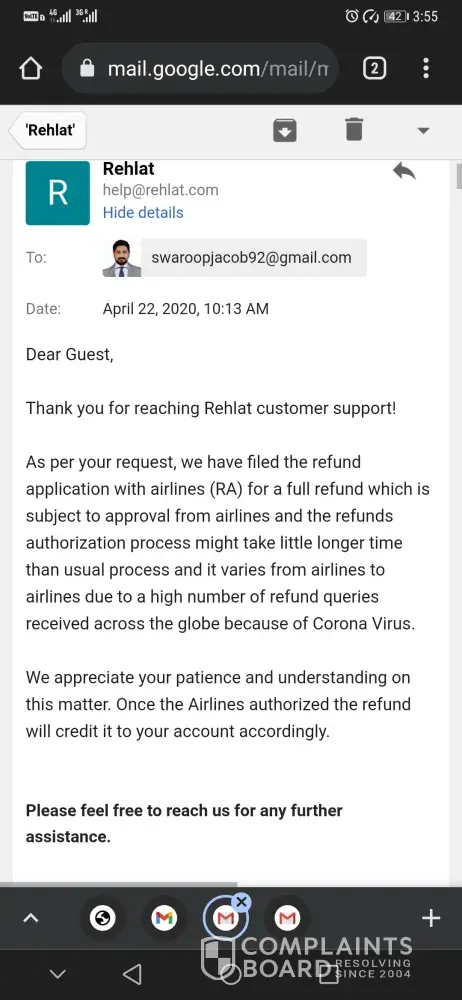This screenshot has height=1000, width=462.
Task: Tap the Rehlat sender avatar
Action: [57, 193]
